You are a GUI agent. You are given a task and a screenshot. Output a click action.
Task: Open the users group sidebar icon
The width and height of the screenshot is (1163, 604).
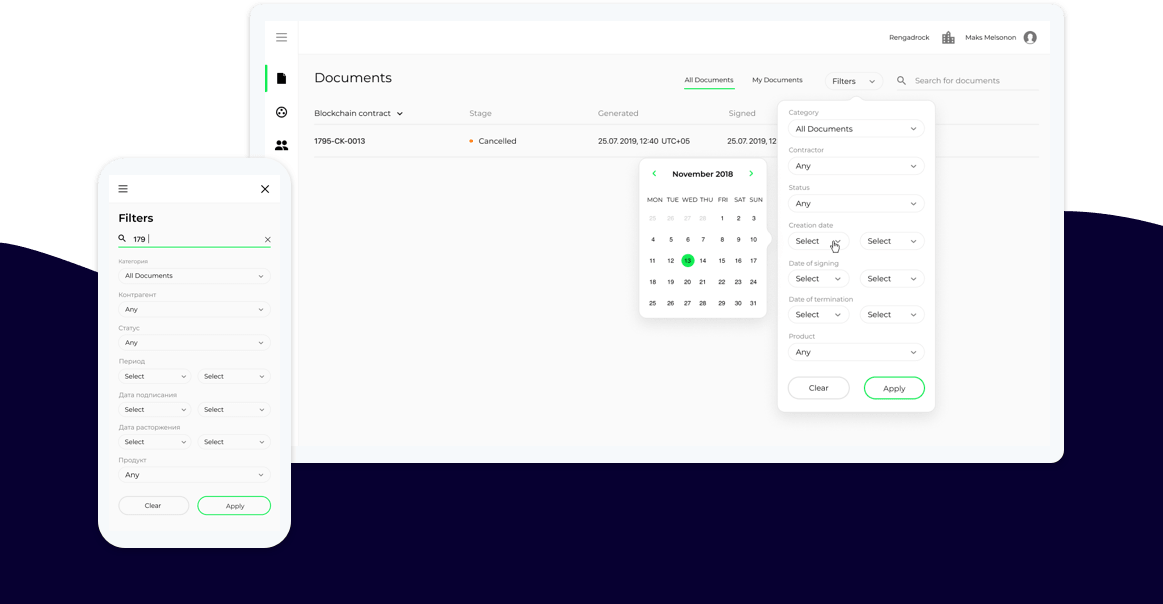(281, 145)
